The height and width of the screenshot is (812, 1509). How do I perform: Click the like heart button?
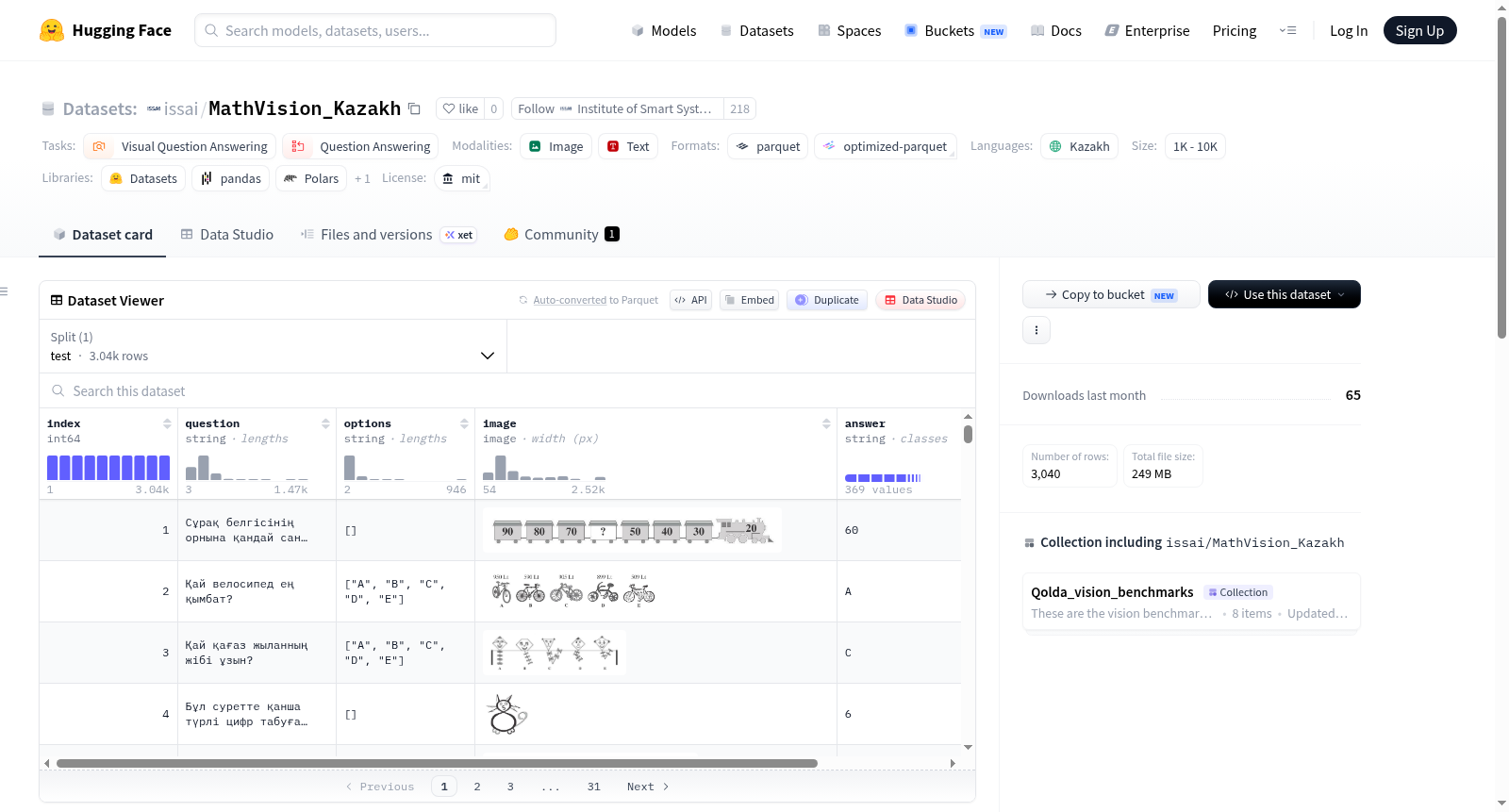point(460,108)
